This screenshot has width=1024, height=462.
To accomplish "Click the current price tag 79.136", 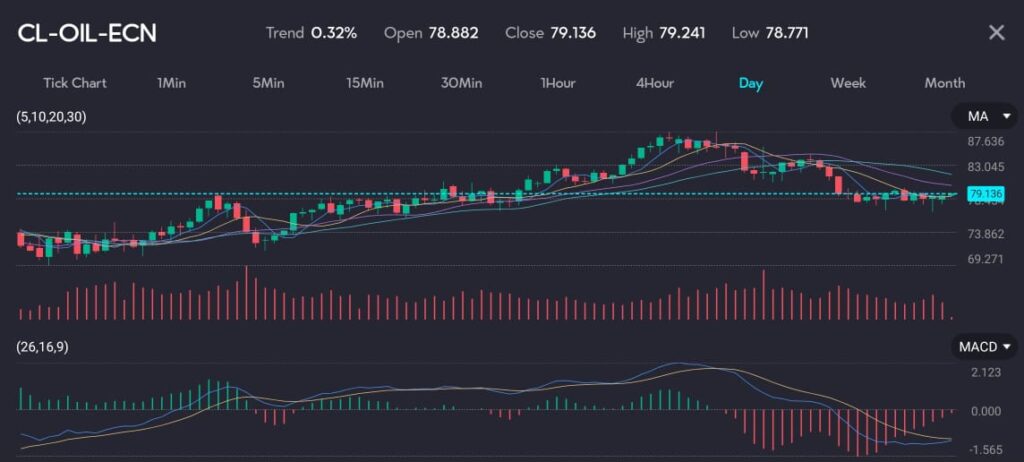I will (x=985, y=194).
